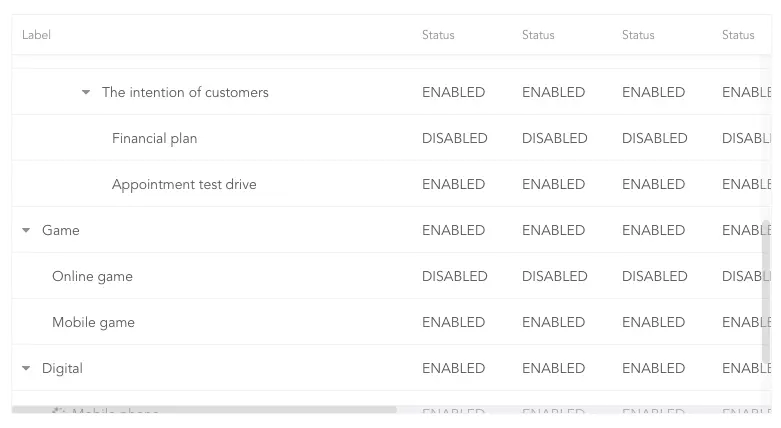
Task: Select the Financial plan row label
Action: 154,138
